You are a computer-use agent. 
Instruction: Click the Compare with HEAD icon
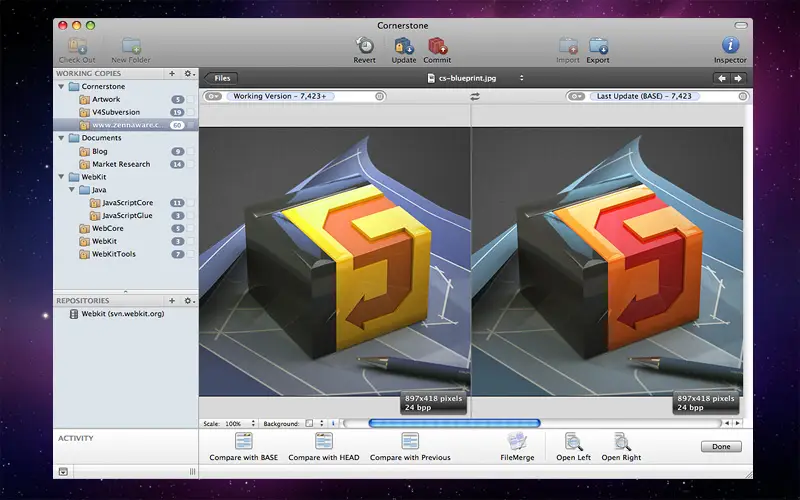click(324, 441)
